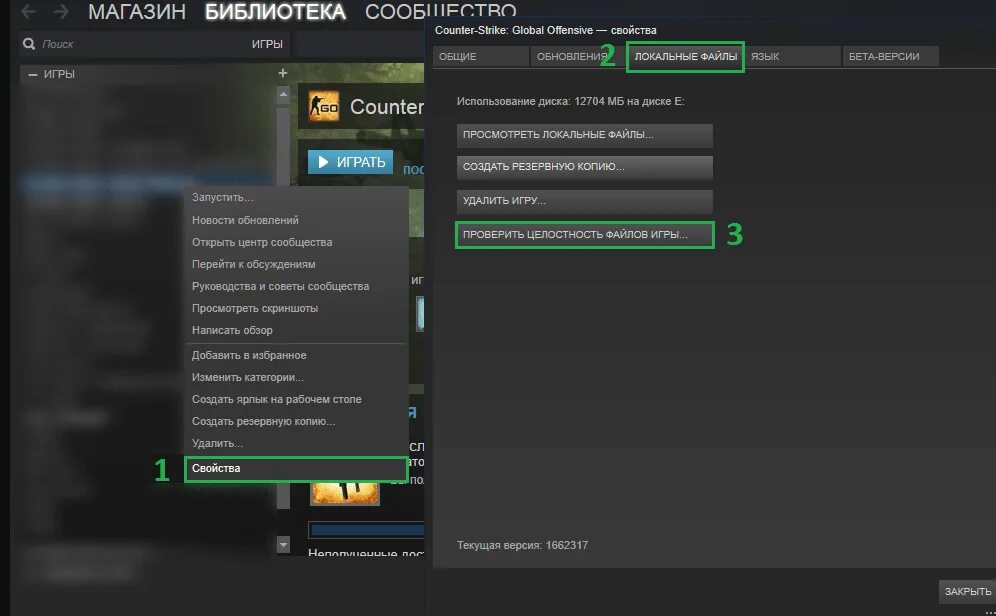The image size is (996, 616).
Task: Choose Открыть центр сообщества
Action: tap(296, 242)
